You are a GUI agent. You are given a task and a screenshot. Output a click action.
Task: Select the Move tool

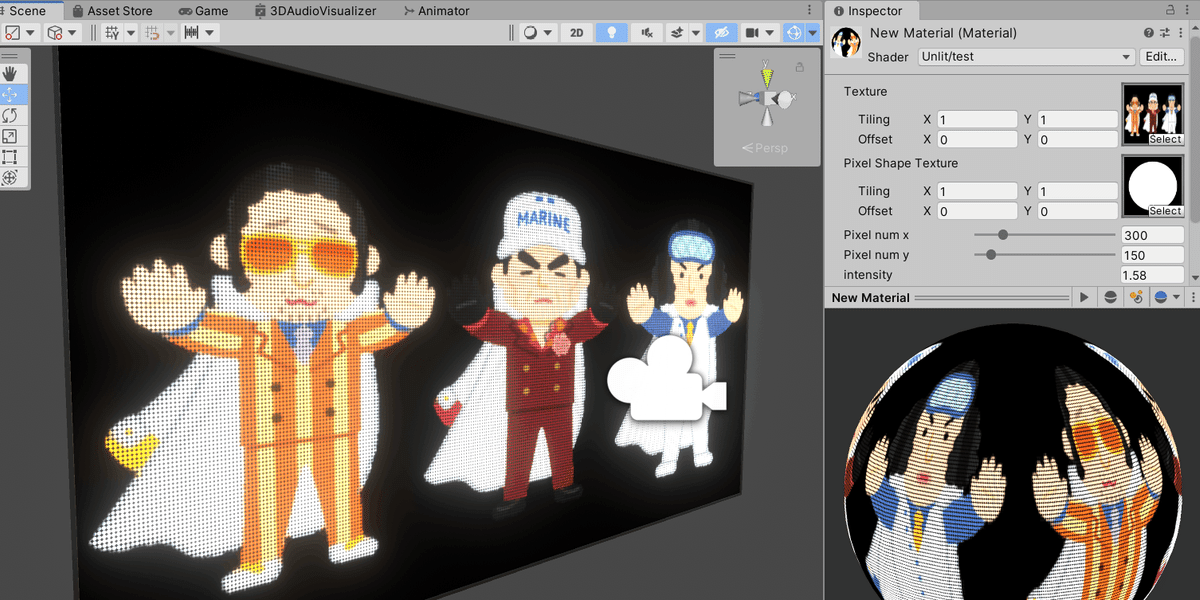coord(10,94)
